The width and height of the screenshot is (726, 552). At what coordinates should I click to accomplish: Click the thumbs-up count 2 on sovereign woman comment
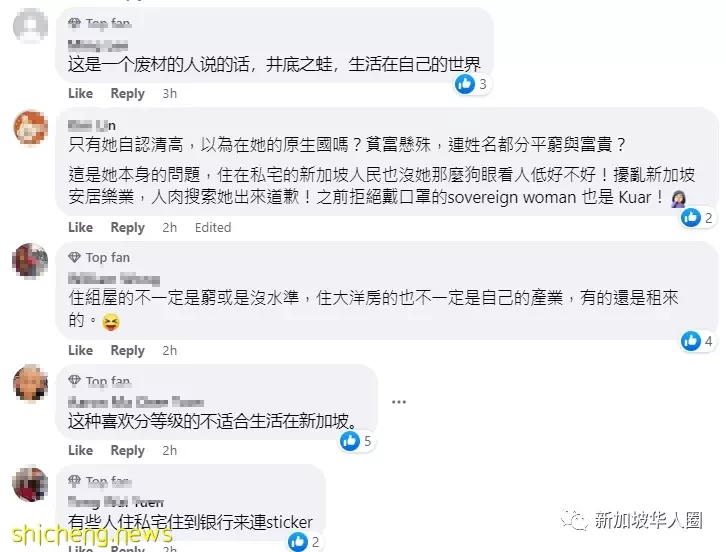tap(697, 218)
